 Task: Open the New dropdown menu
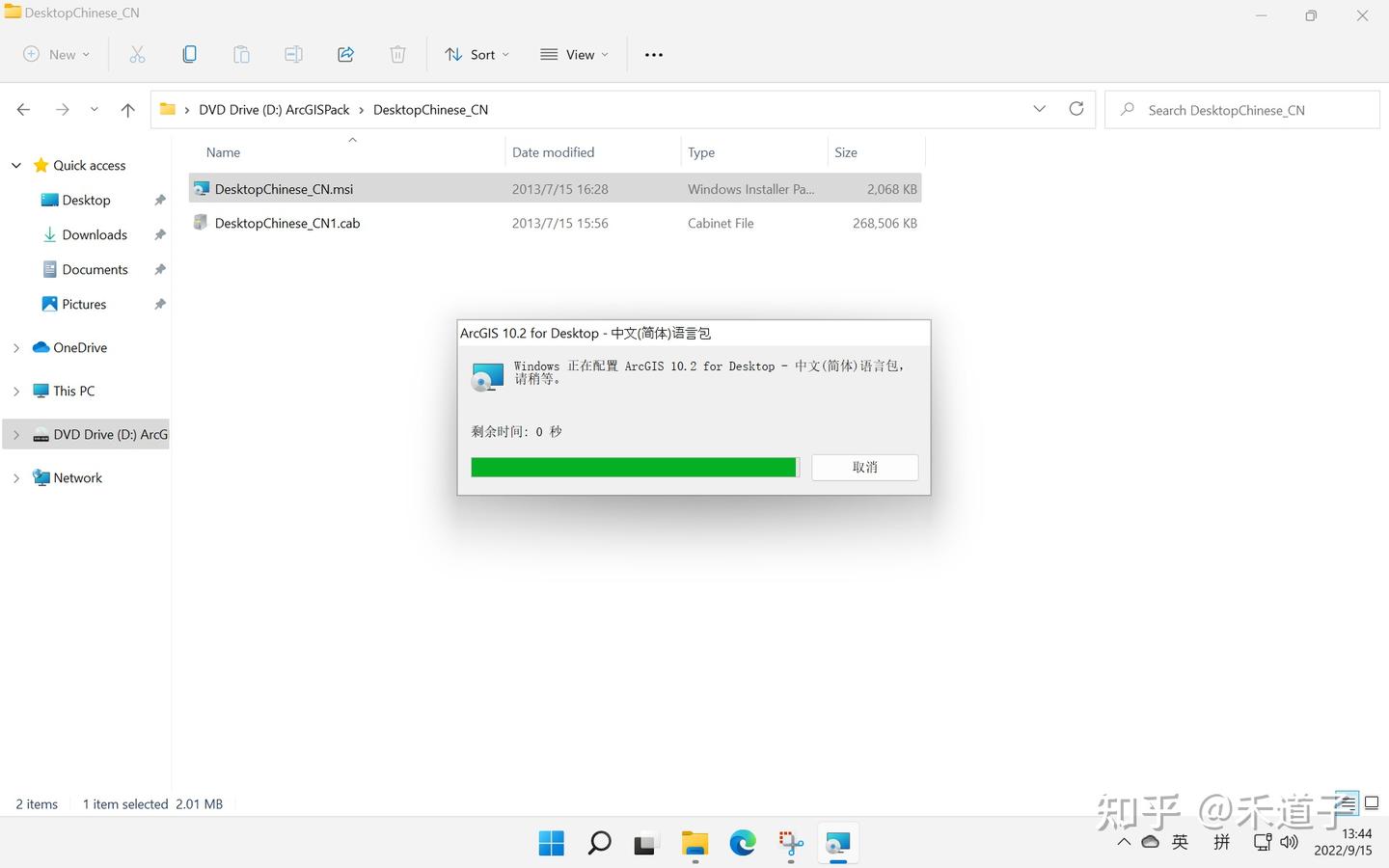(x=56, y=55)
